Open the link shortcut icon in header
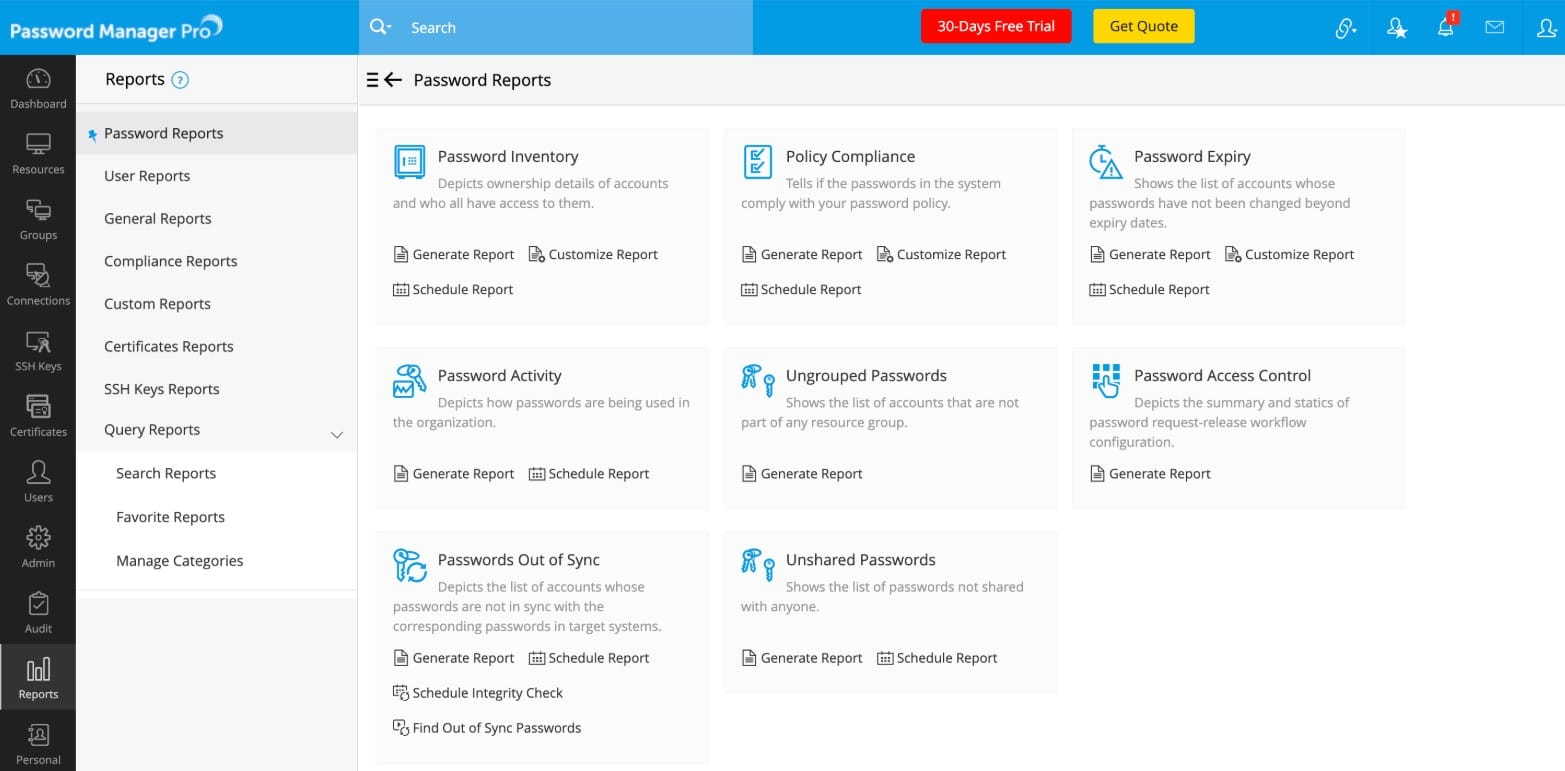Screen dimensions: 1565x771 click(1346, 28)
